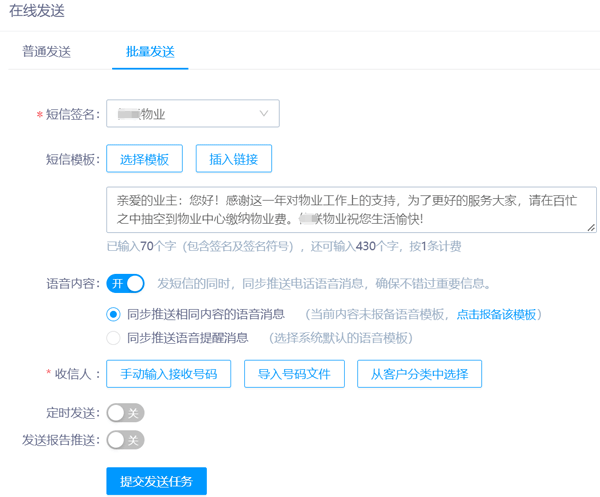Image resolution: width=600 pixels, height=497 pixels.
Task: Switch to the 普通发送 tab
Action: click(x=46, y=51)
